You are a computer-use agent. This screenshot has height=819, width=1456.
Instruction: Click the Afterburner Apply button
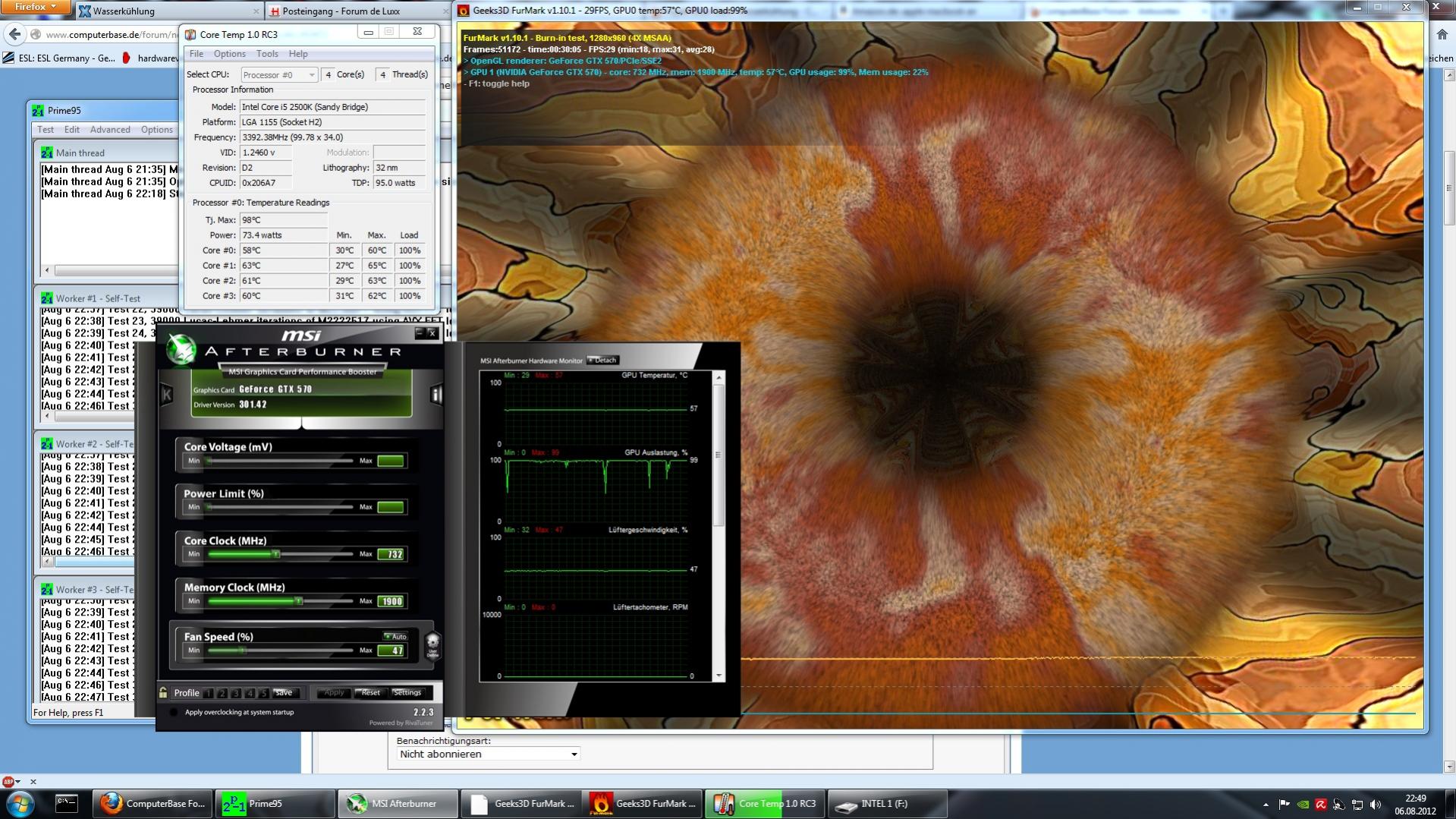point(334,692)
